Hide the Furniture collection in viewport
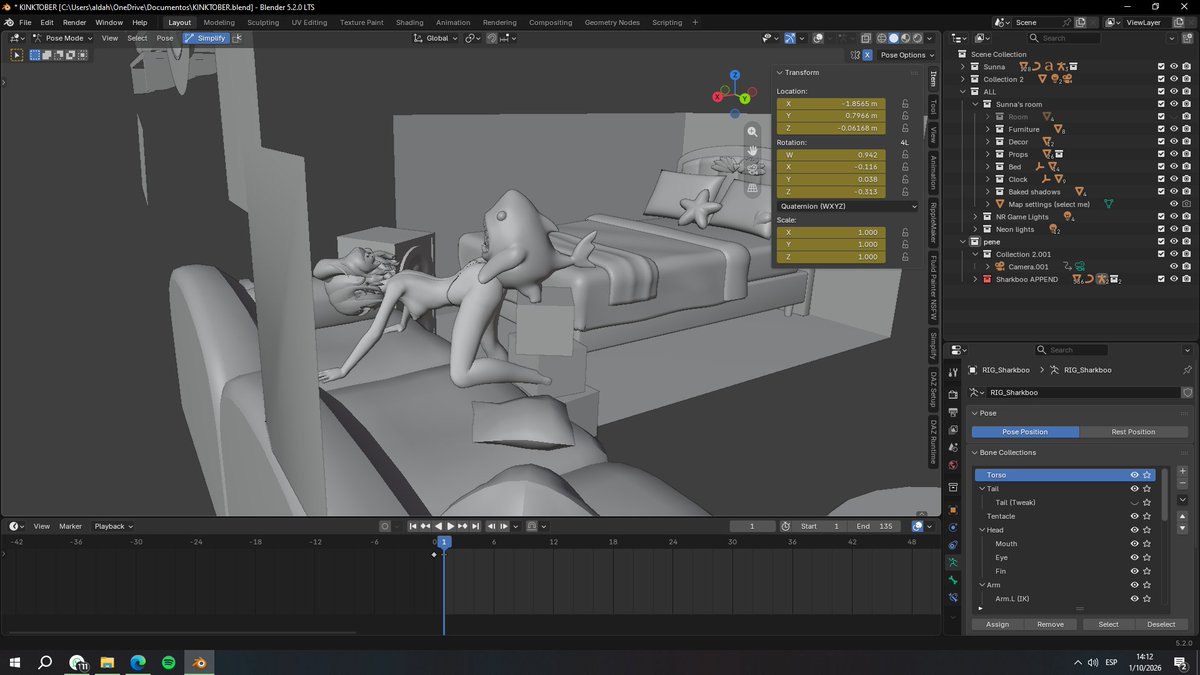The height and width of the screenshot is (675, 1200). click(1173, 129)
